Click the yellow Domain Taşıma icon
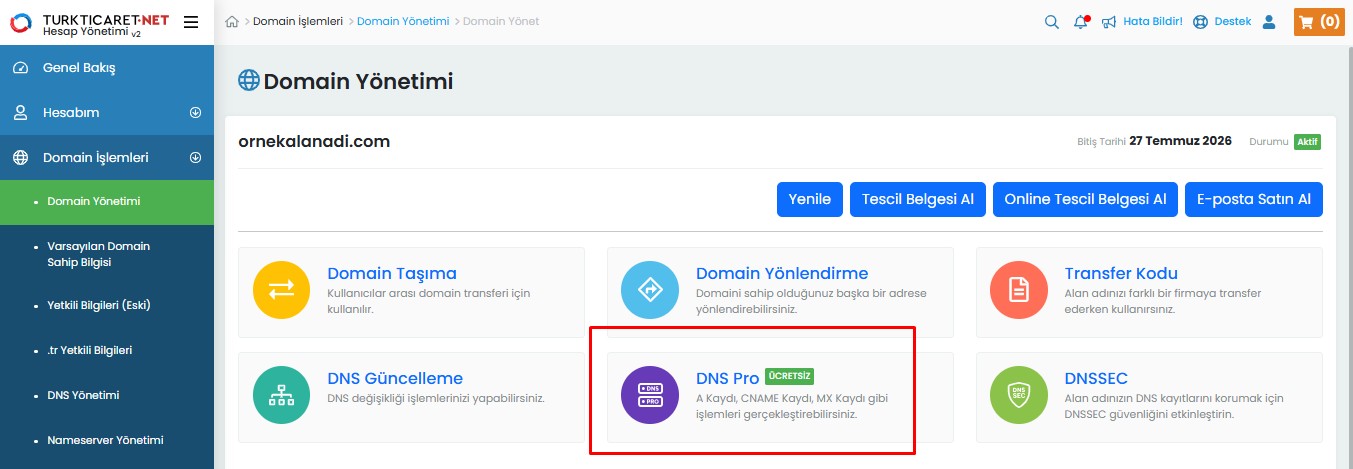 pyautogui.click(x=282, y=290)
